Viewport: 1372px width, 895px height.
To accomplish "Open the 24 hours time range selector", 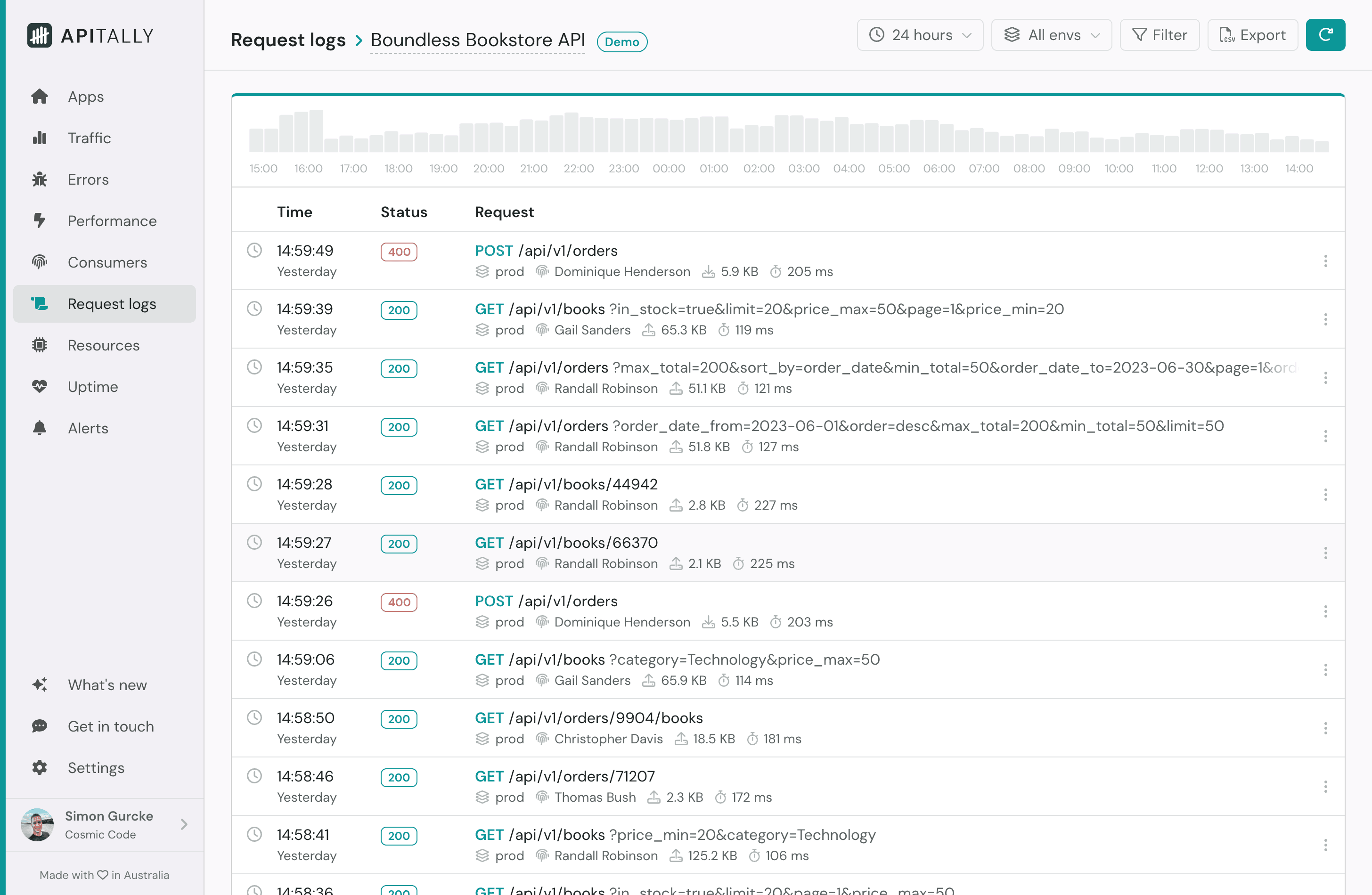I will [x=920, y=34].
